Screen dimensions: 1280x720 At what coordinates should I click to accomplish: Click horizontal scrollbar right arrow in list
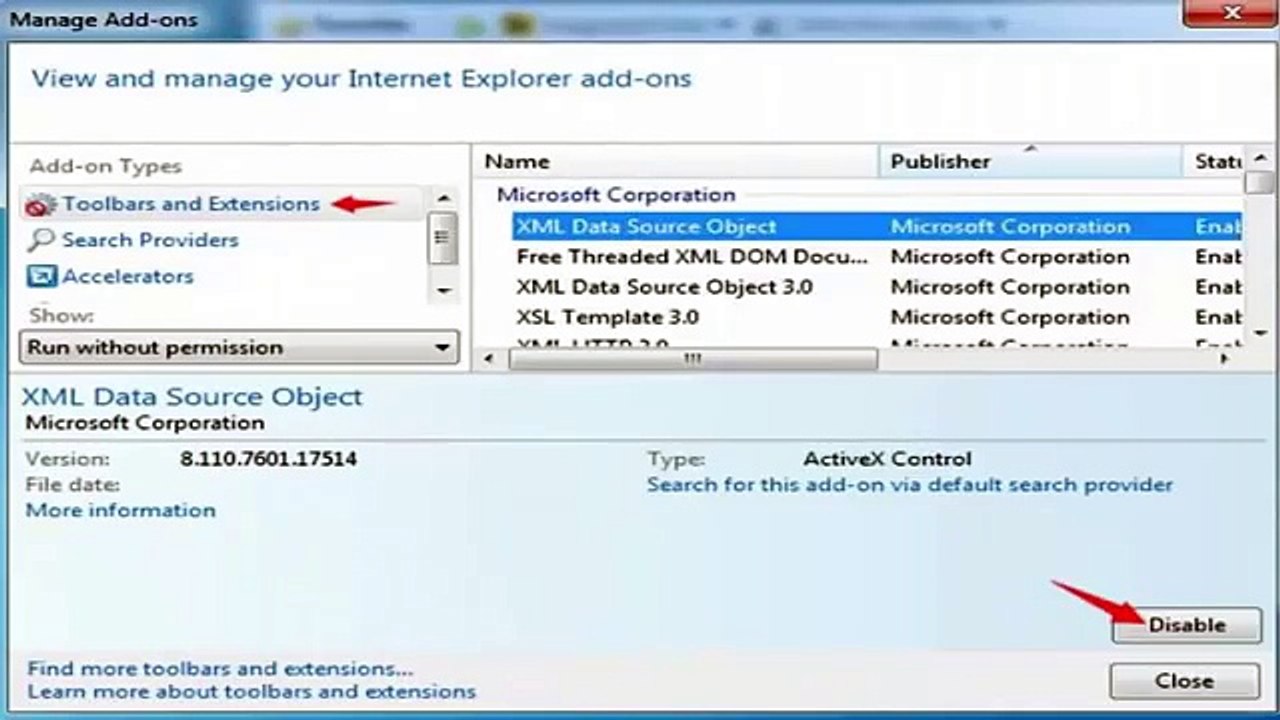[x=1224, y=359]
